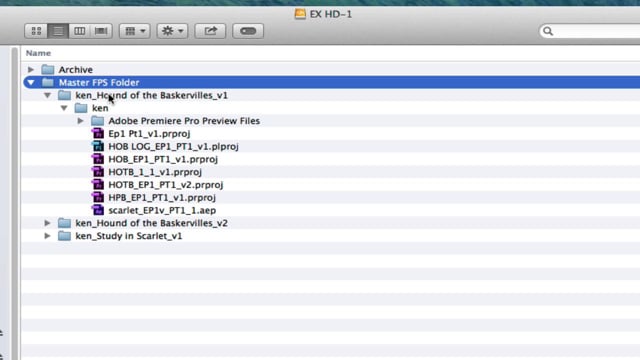Viewport: 640px width, 360px height.
Task: Click the Share toolbar button
Action: 210,31
